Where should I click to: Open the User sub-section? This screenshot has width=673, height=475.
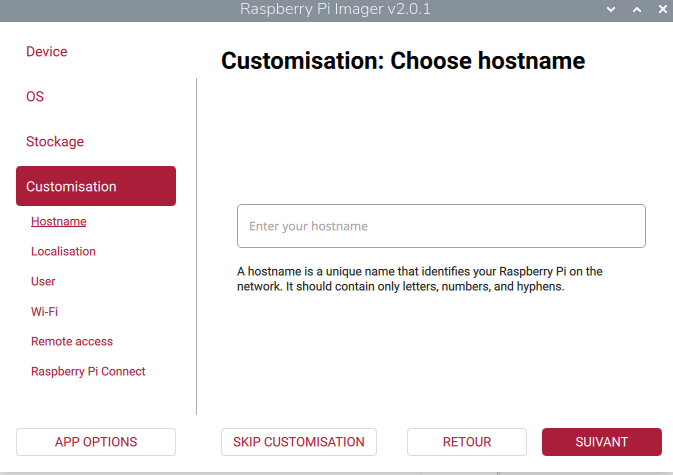click(x=43, y=281)
